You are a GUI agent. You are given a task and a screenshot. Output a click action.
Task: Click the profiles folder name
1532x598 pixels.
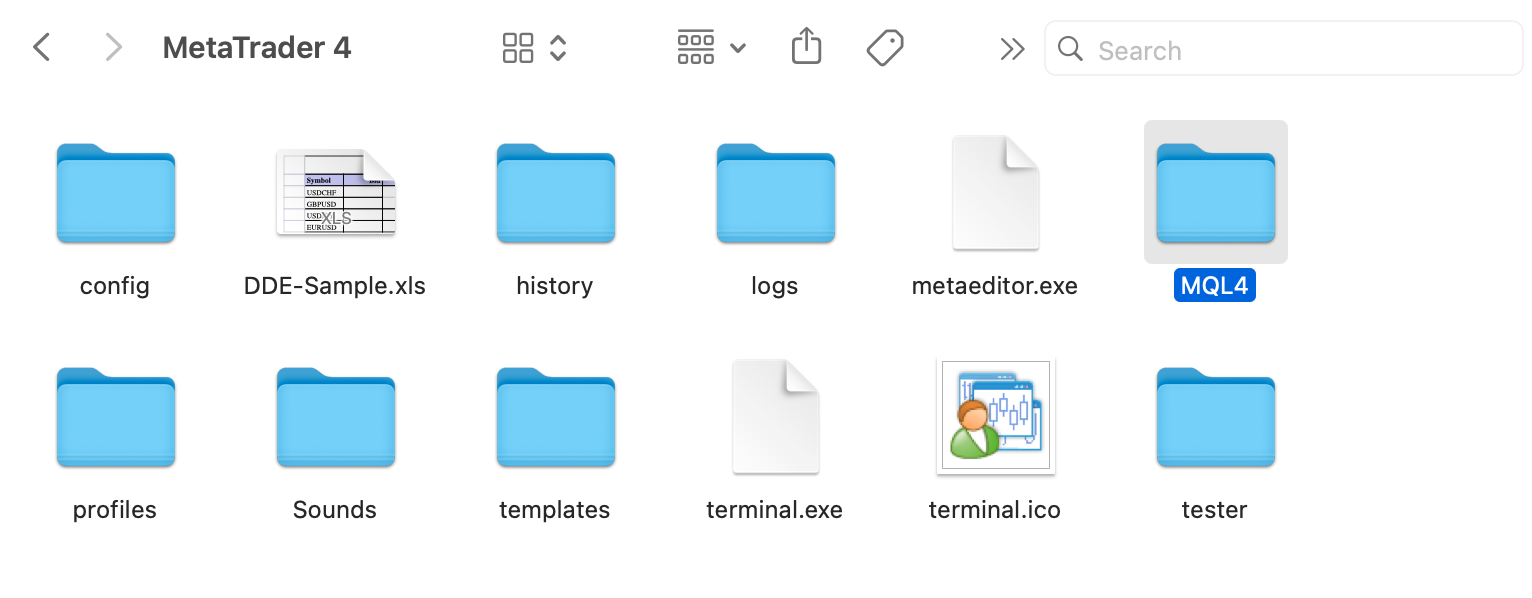(115, 510)
